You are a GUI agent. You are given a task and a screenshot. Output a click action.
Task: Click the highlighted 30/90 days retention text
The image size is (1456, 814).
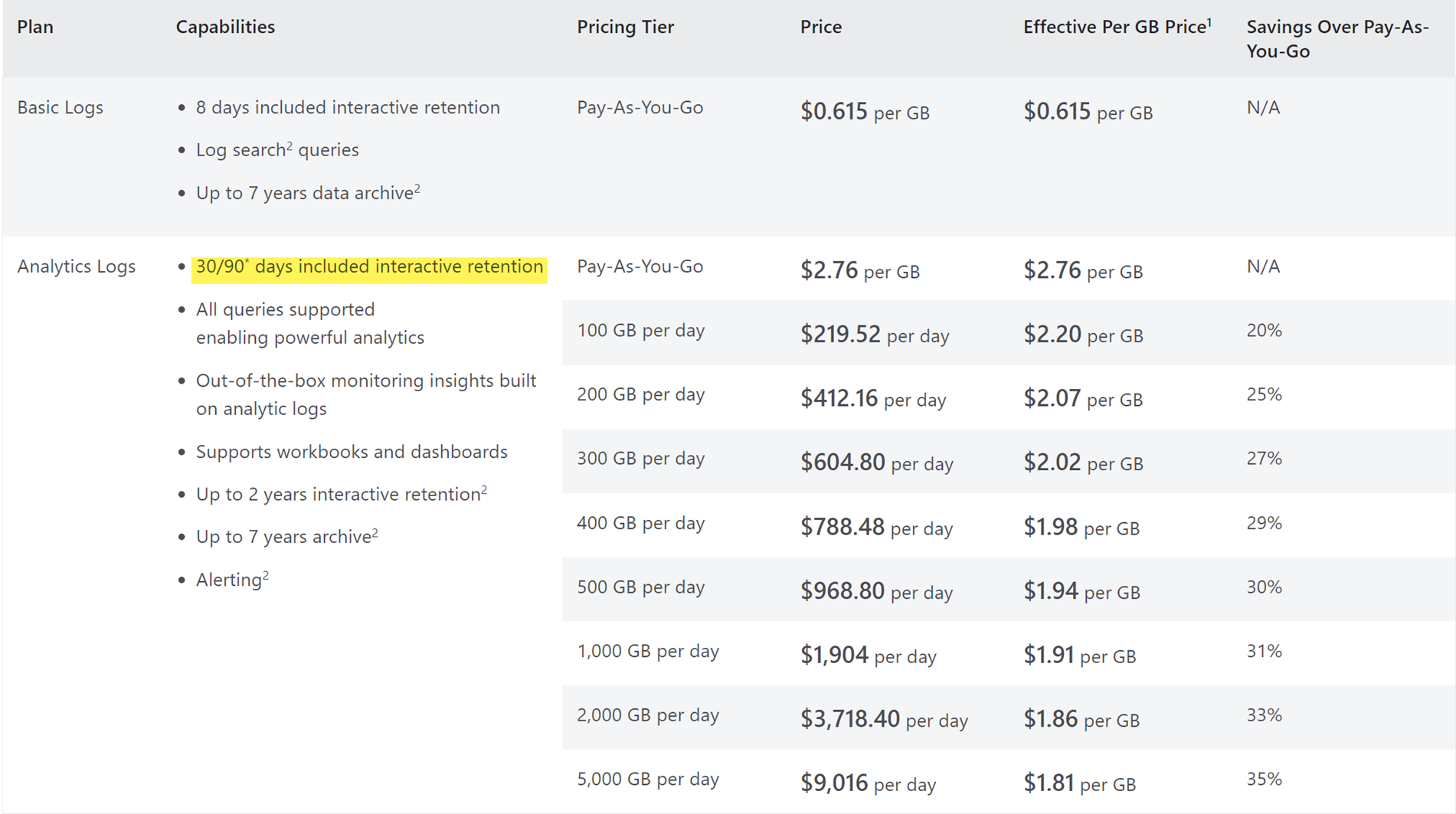click(x=369, y=266)
